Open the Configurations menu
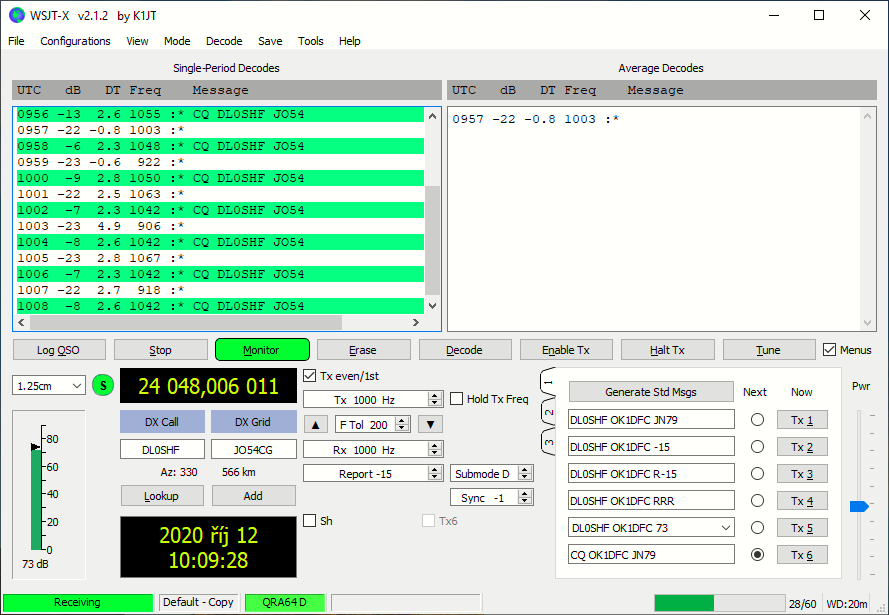The width and height of the screenshot is (889, 615). 75,41
